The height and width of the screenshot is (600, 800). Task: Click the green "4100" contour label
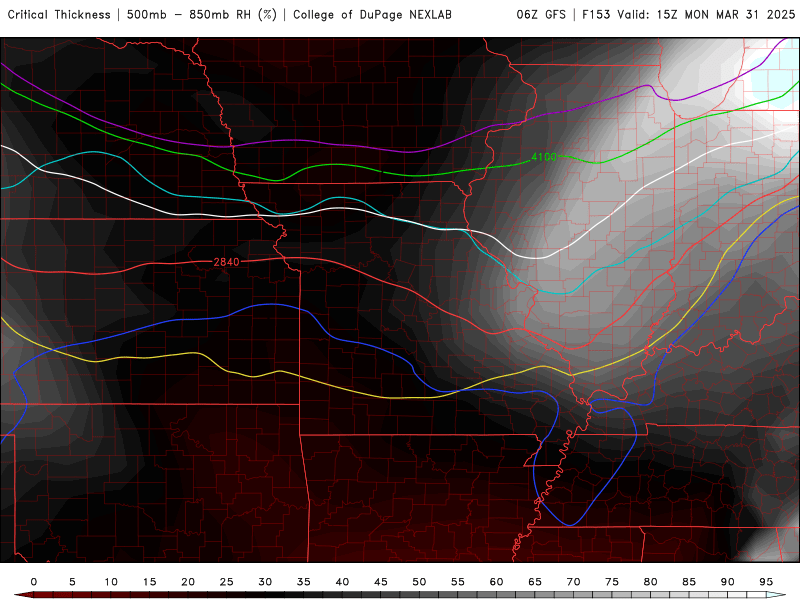pos(544,157)
